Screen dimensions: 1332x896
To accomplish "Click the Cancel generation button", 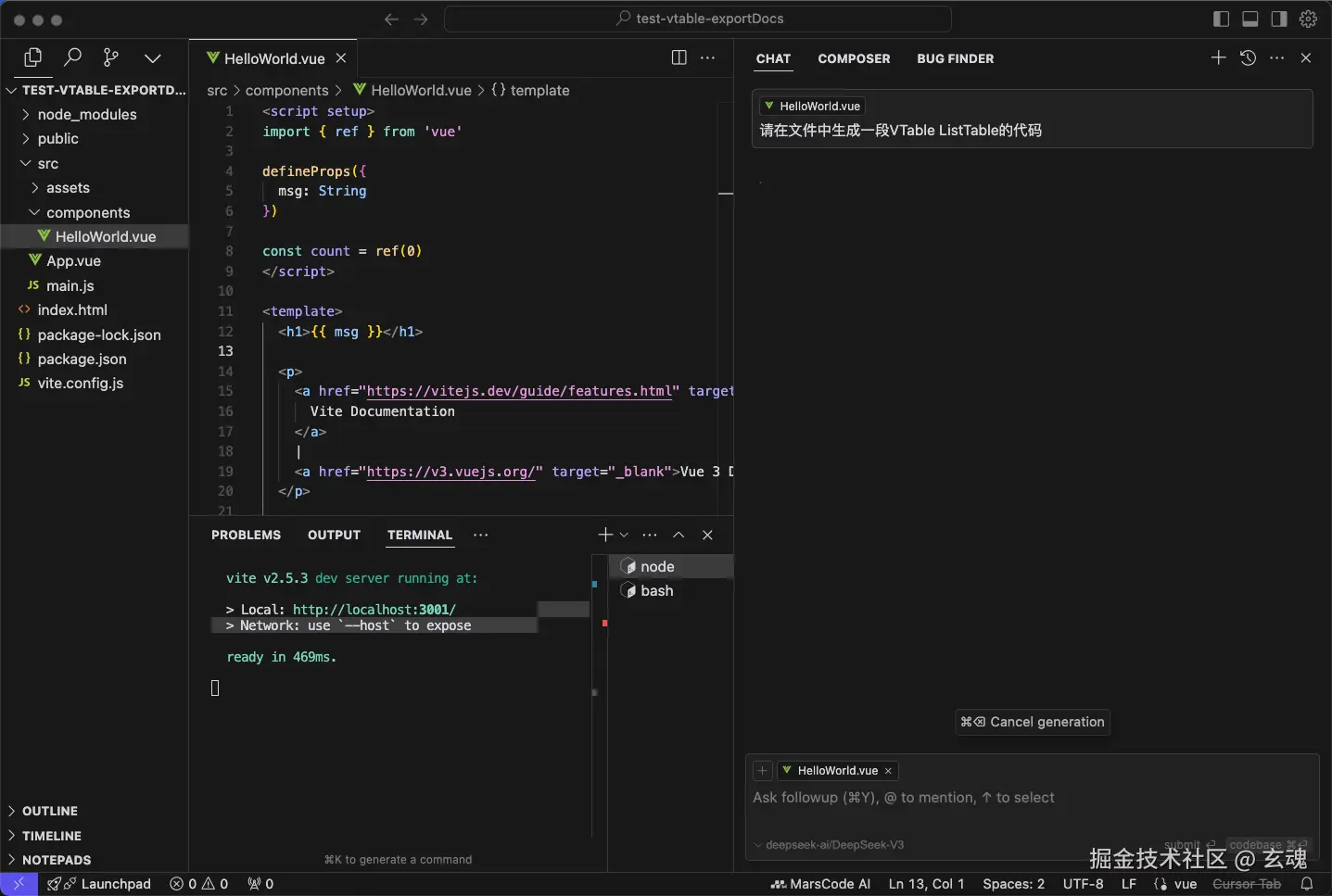I will (x=1033, y=722).
